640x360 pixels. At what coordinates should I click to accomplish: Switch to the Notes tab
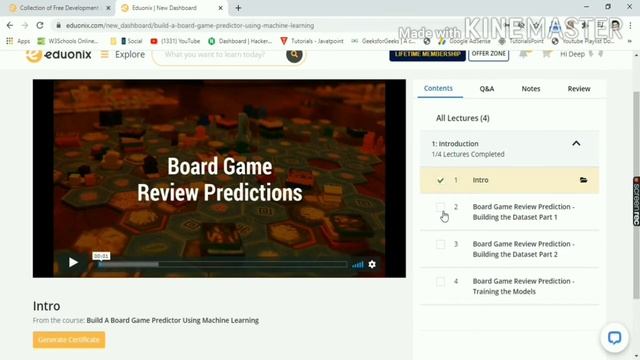click(531, 89)
